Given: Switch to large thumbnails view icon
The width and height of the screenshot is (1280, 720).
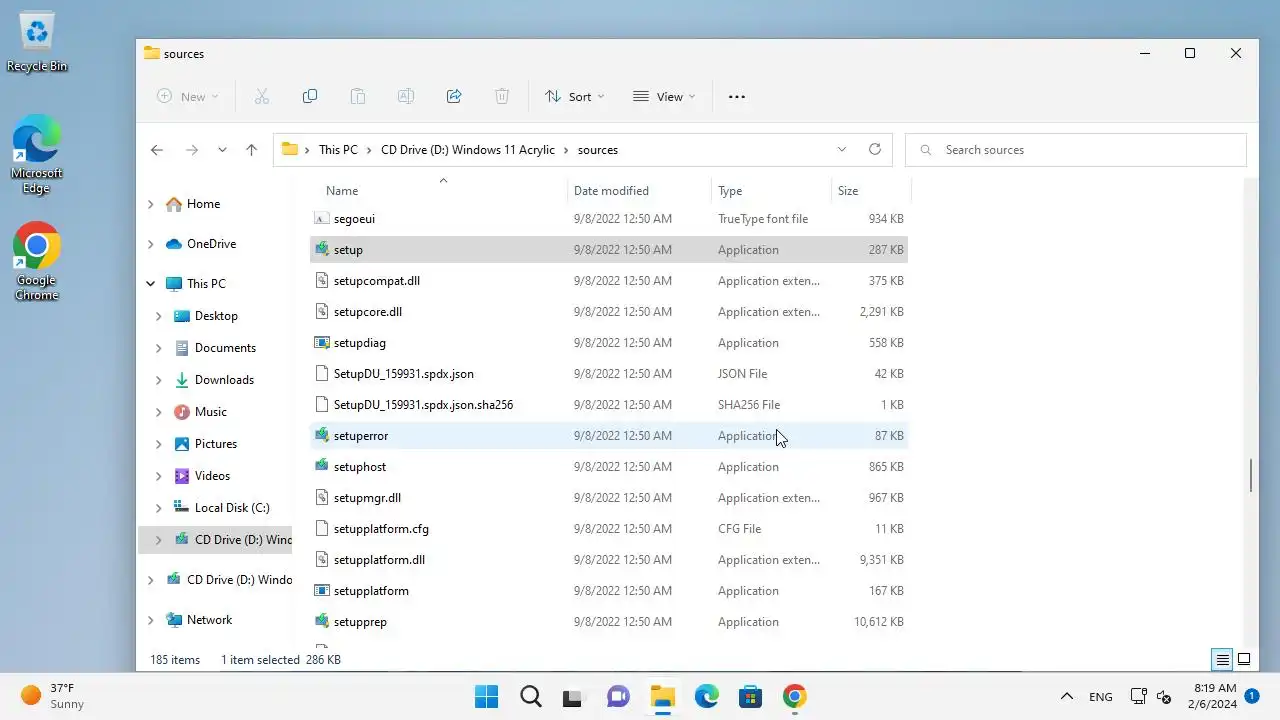Looking at the screenshot, I should tap(1244, 660).
